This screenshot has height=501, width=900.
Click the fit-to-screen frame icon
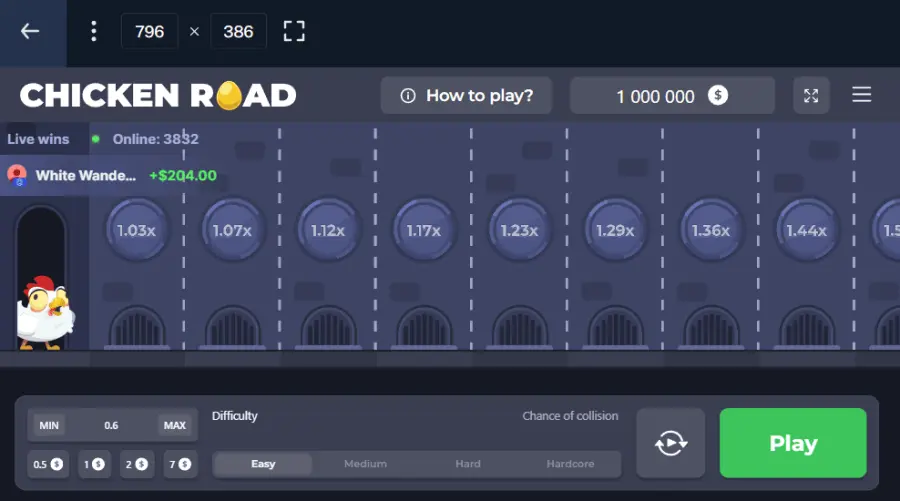point(293,31)
